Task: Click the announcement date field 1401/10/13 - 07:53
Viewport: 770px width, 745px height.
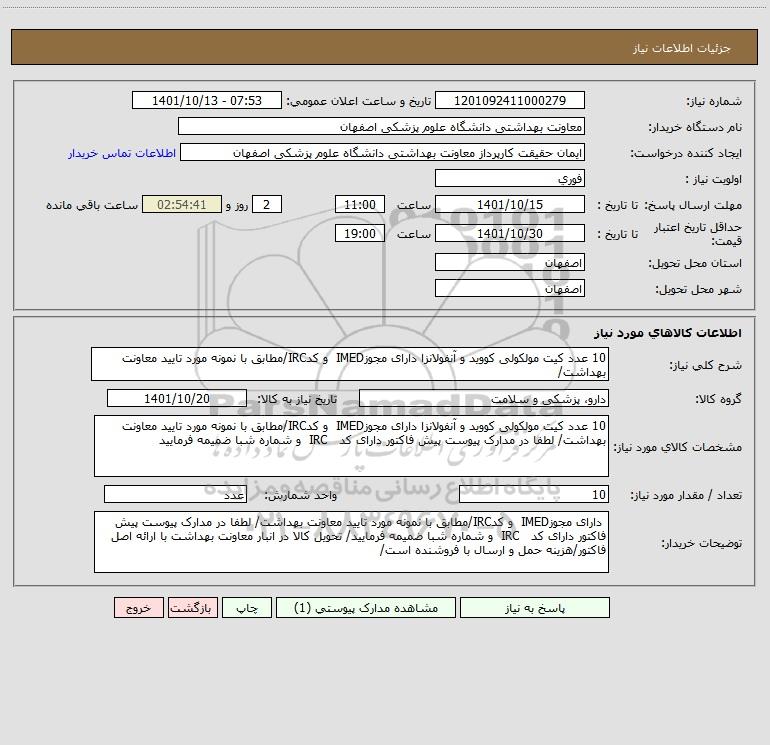Action: tap(207, 100)
